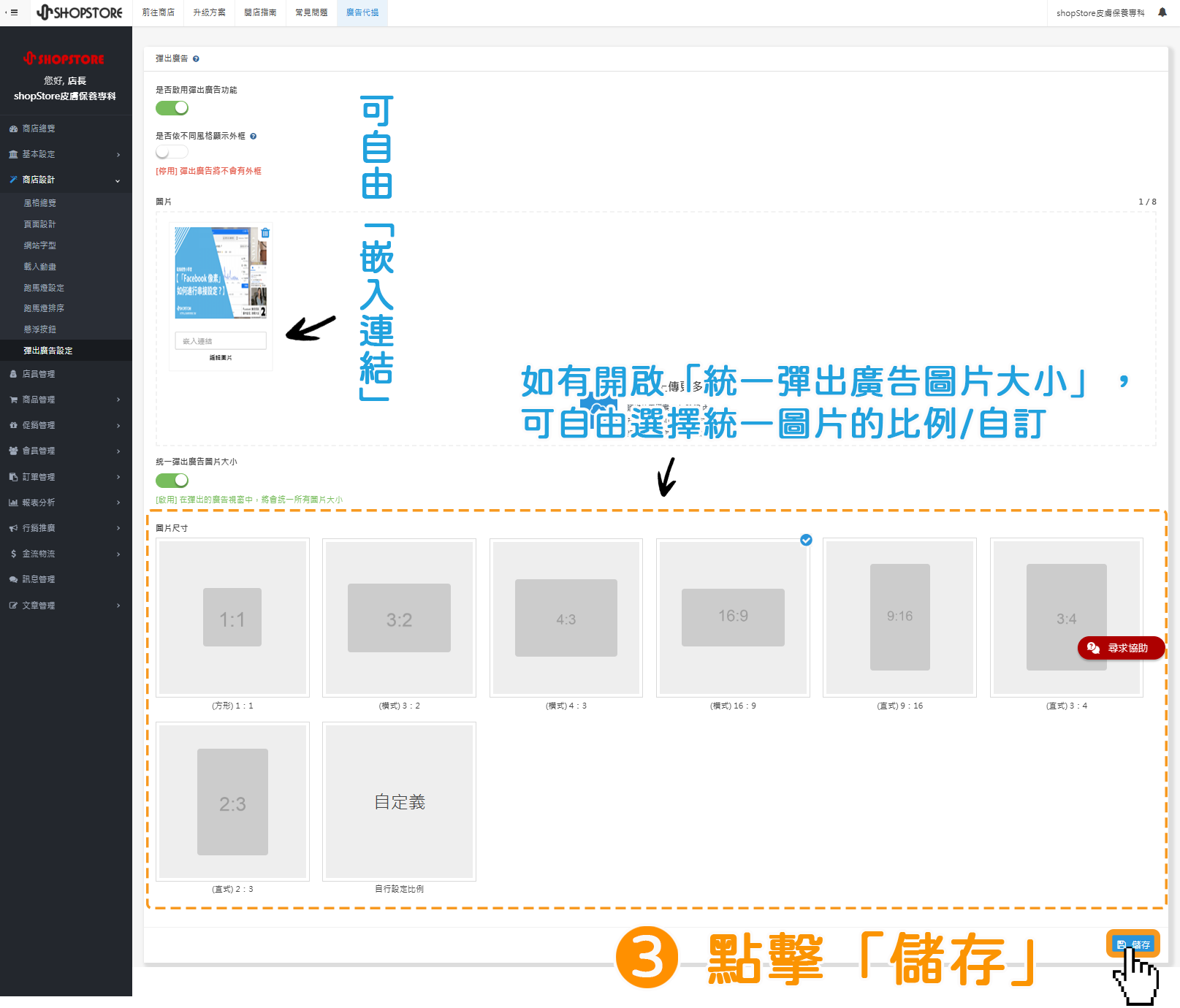Image resolution: width=1180 pixels, height=1008 pixels.
Task: Click help icon beside 是否依不同風格顯示外框
Action: click(254, 136)
